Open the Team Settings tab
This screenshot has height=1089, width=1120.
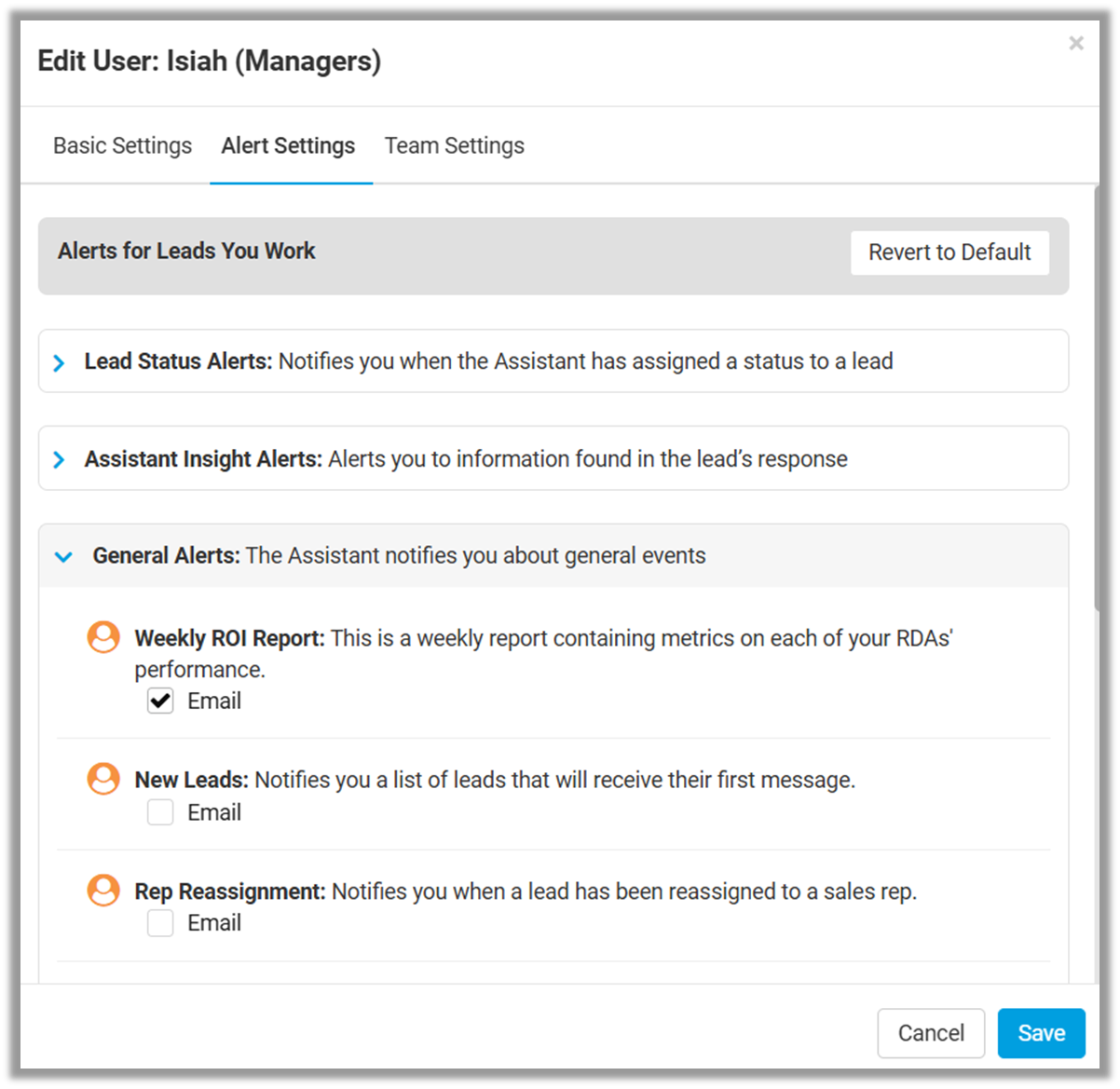point(455,146)
